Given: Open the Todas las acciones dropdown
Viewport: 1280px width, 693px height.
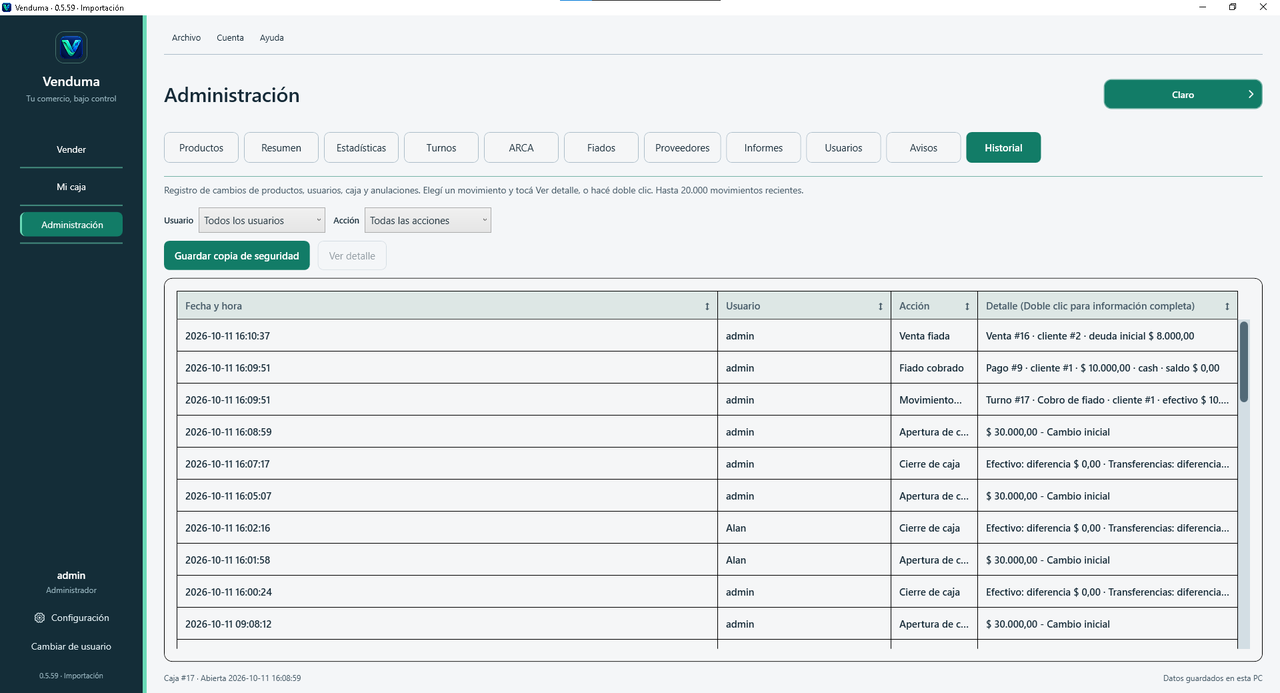Looking at the screenshot, I should pos(427,220).
